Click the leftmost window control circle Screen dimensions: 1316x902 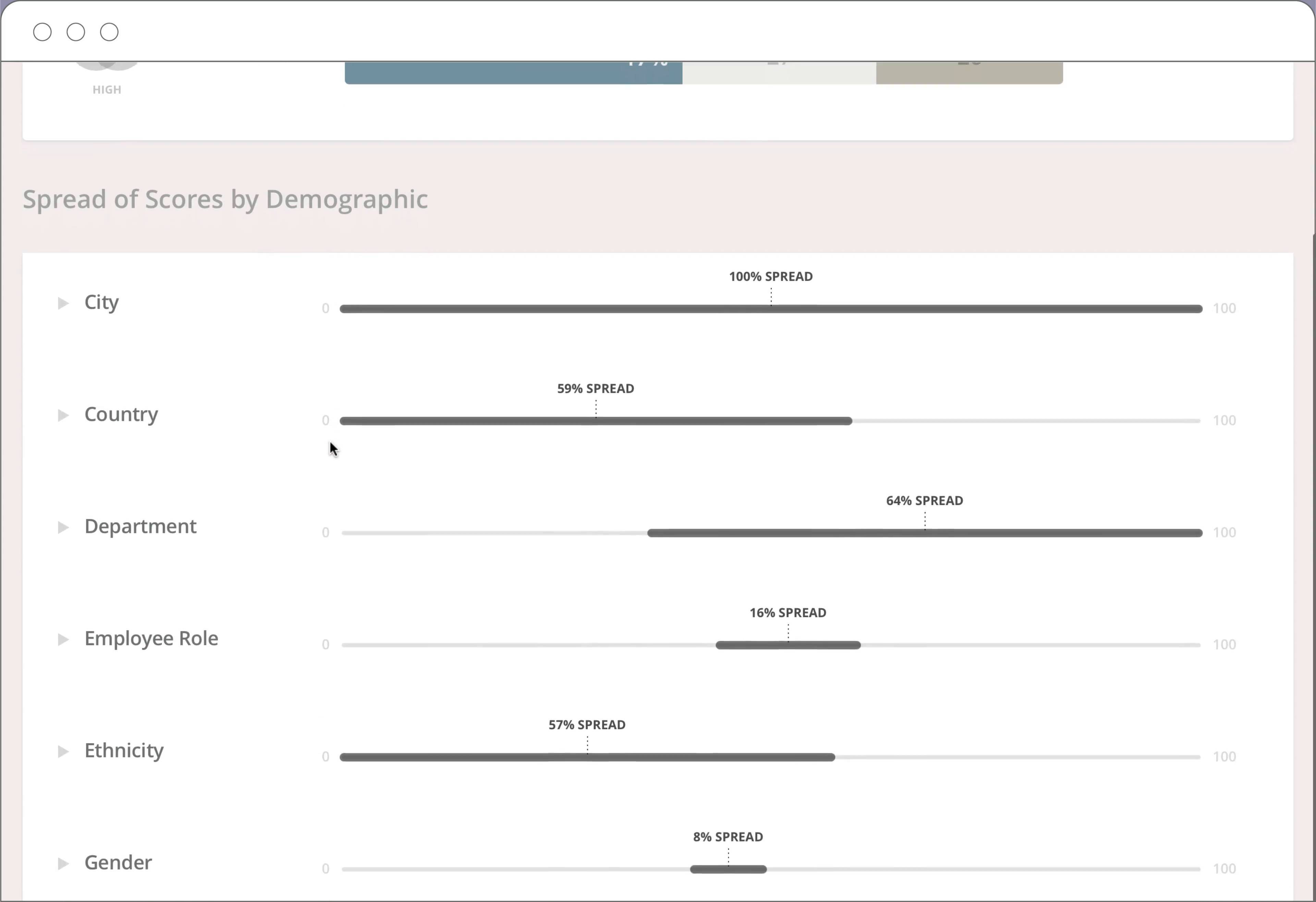(x=42, y=32)
